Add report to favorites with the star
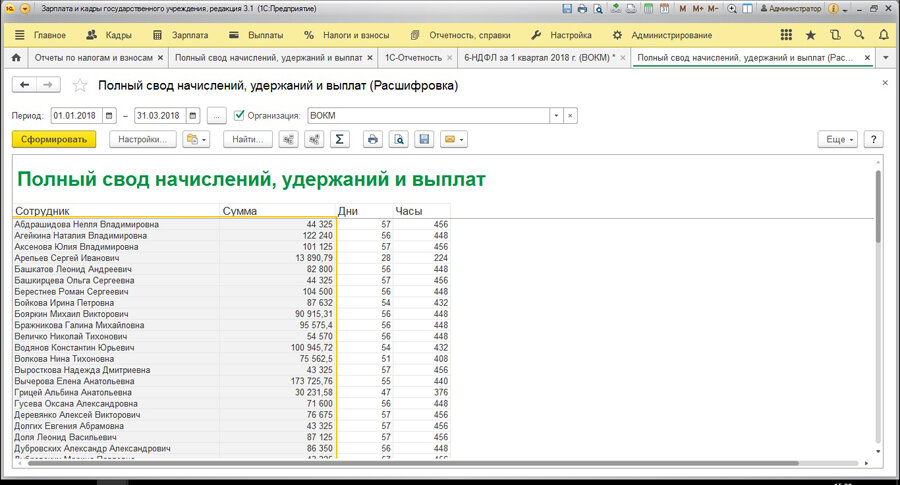The image size is (900, 485). pos(80,86)
